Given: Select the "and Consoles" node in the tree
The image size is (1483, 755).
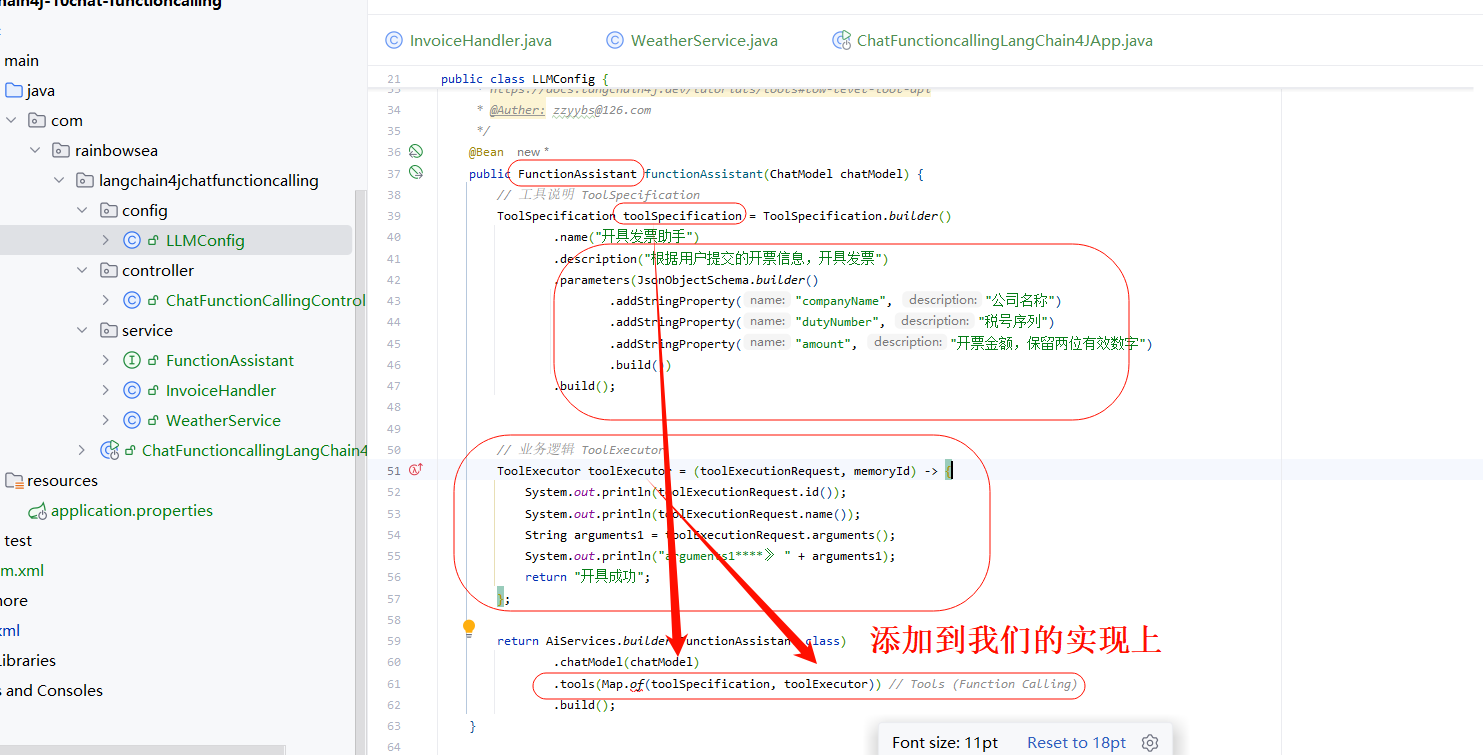Looking at the screenshot, I should tap(52, 691).
